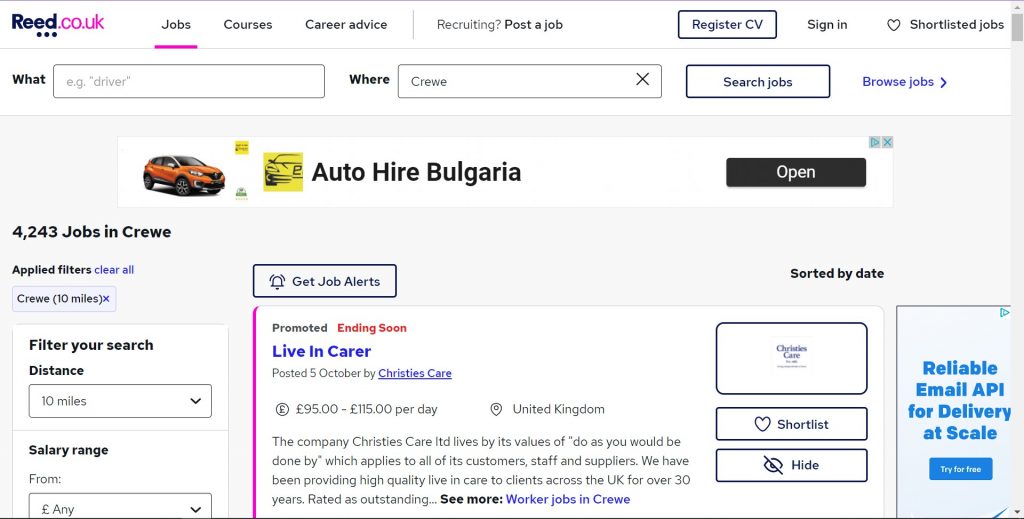
Task: Click the Filter your search heading
Action: (91, 345)
